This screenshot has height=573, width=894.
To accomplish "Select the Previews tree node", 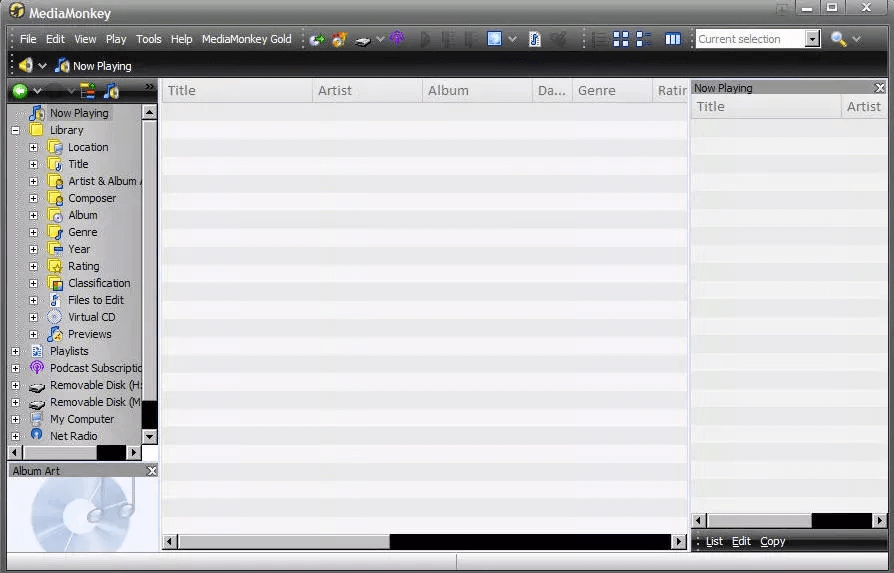I will pyautogui.click(x=90, y=334).
